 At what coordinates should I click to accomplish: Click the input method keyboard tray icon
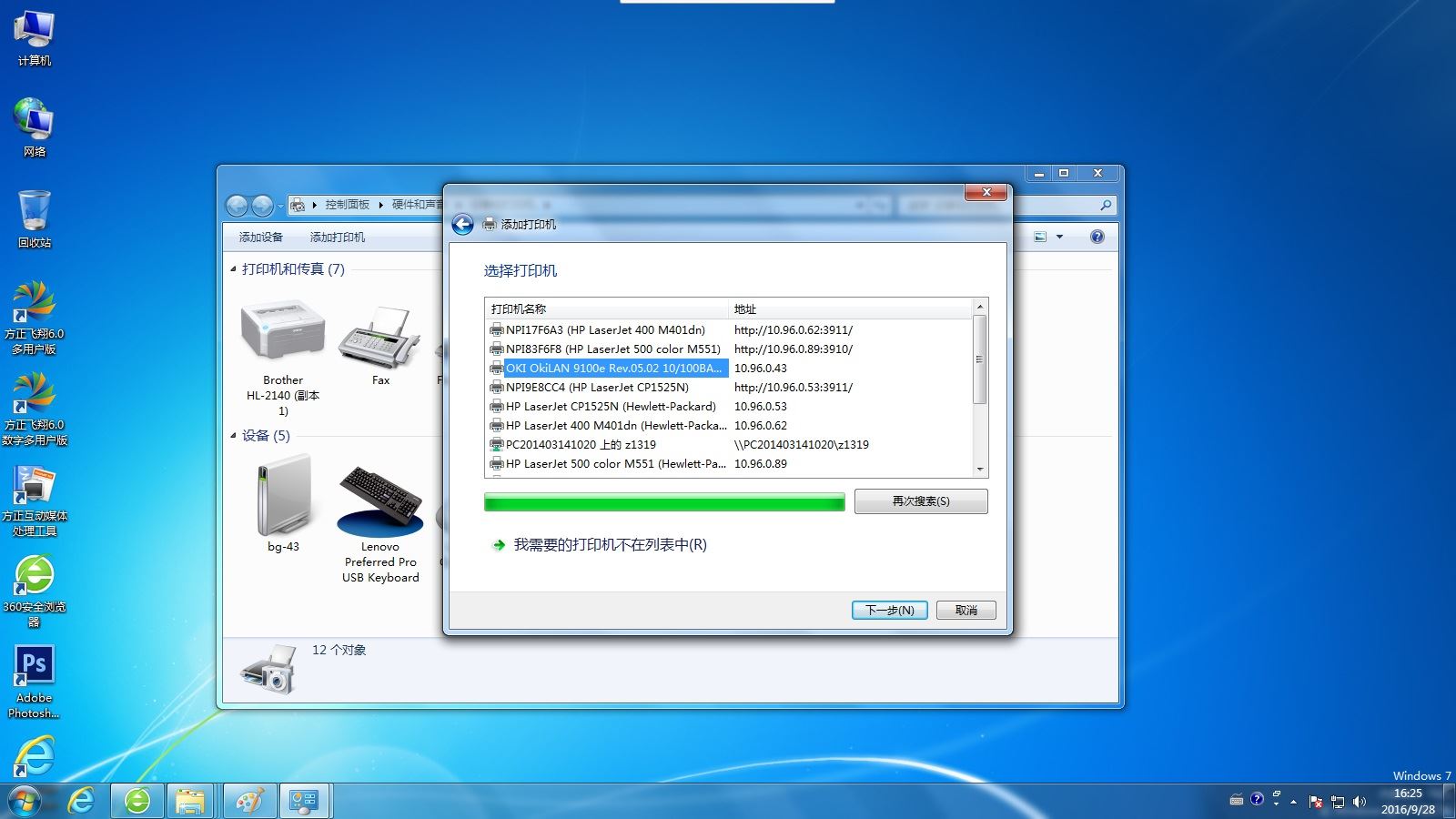pyautogui.click(x=1236, y=801)
